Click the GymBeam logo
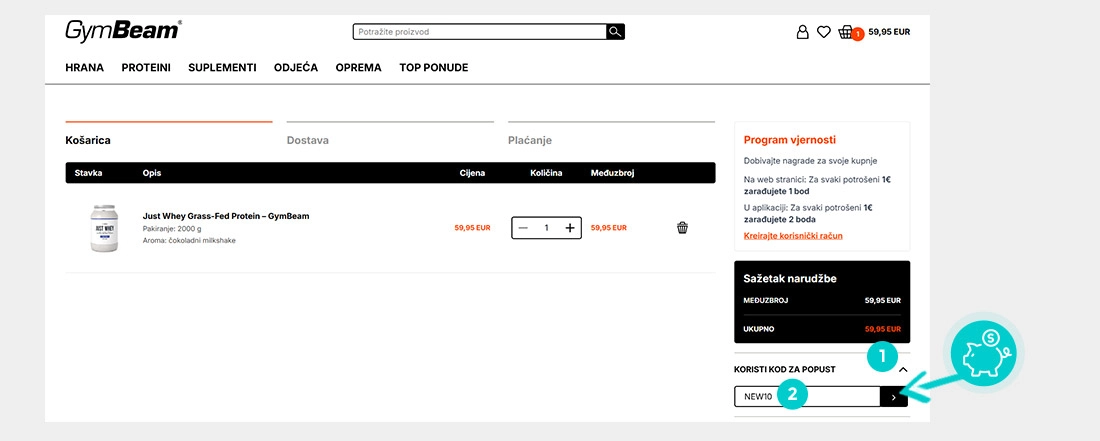Screen dimensions: 1100x441 (122, 31)
